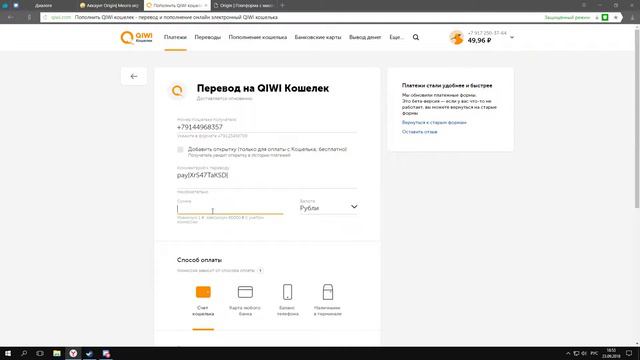The height and width of the screenshot is (360, 640).
Task: Open Вывод денег menu item
Action: [365, 37]
